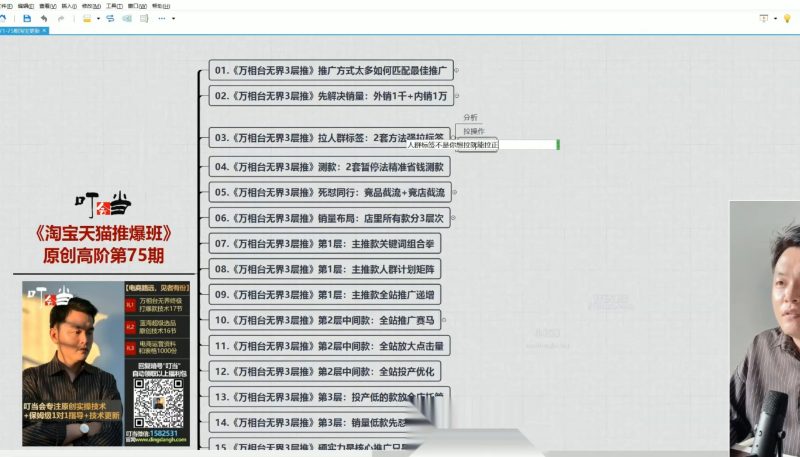Image resolution: width=800 pixels, height=457 pixels.
Task: Select topic 09 主推款全站推广递增
Action: [324, 294]
